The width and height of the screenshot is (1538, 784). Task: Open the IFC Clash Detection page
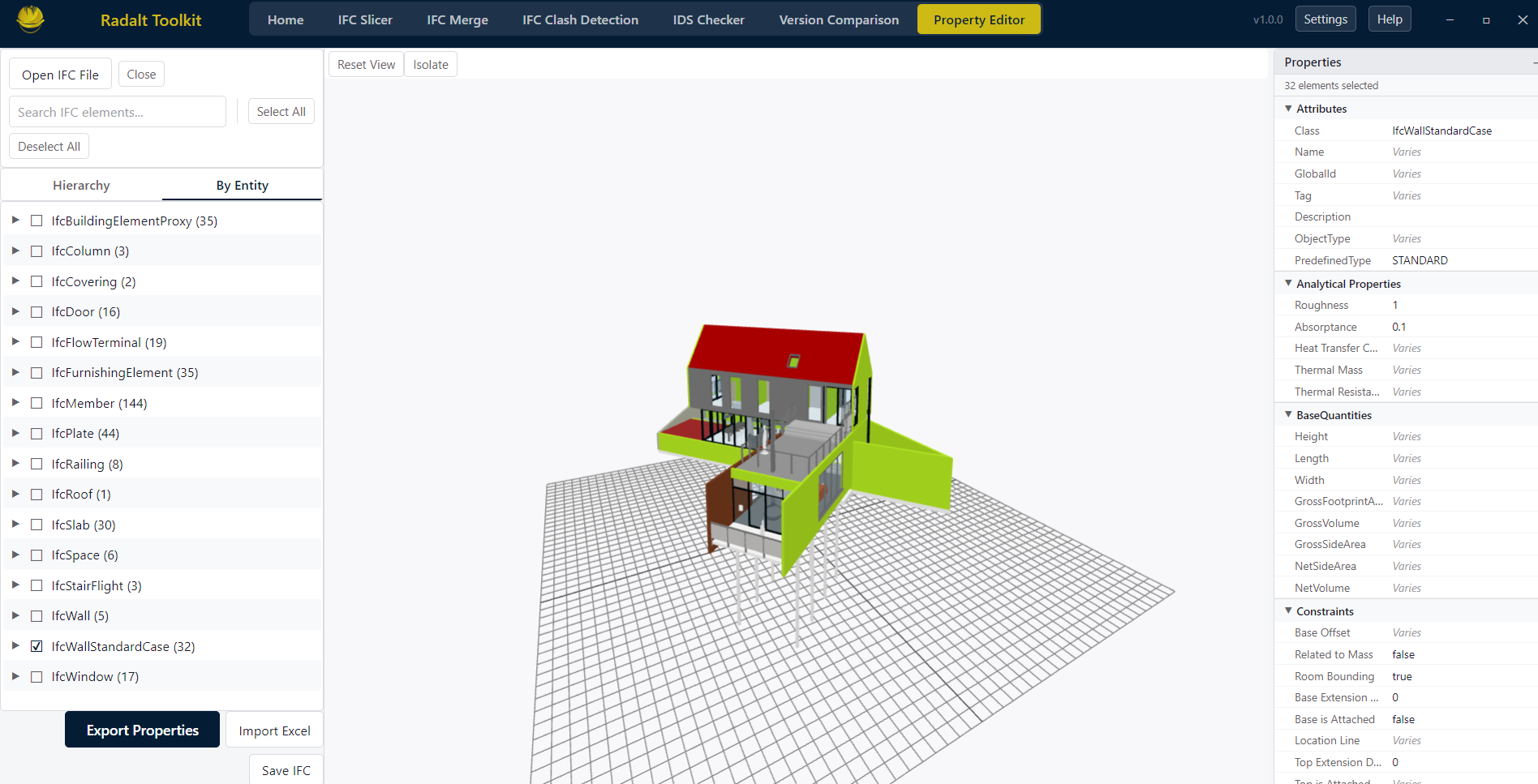coord(580,19)
